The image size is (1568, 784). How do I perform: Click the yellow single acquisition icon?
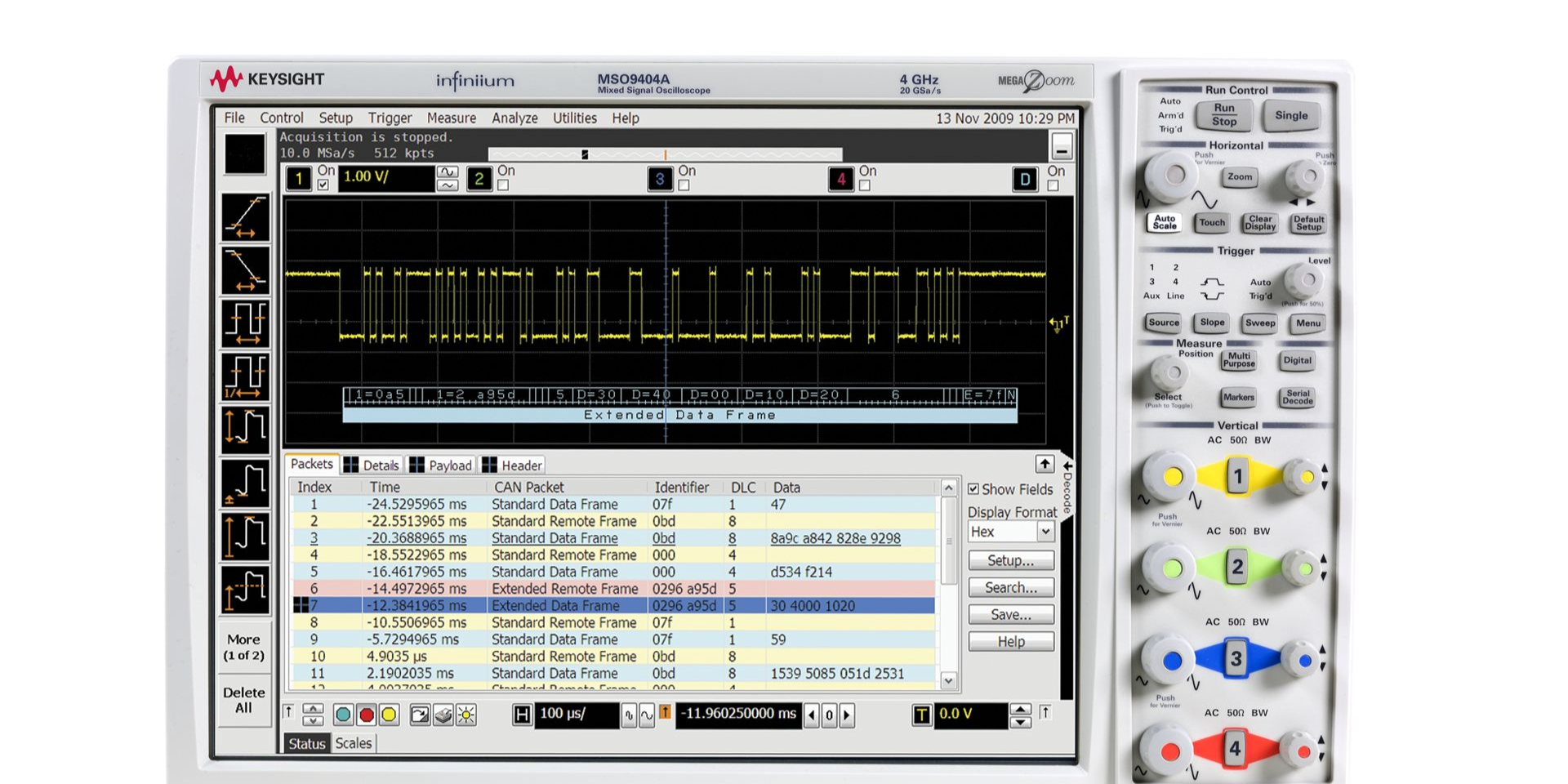(x=389, y=714)
